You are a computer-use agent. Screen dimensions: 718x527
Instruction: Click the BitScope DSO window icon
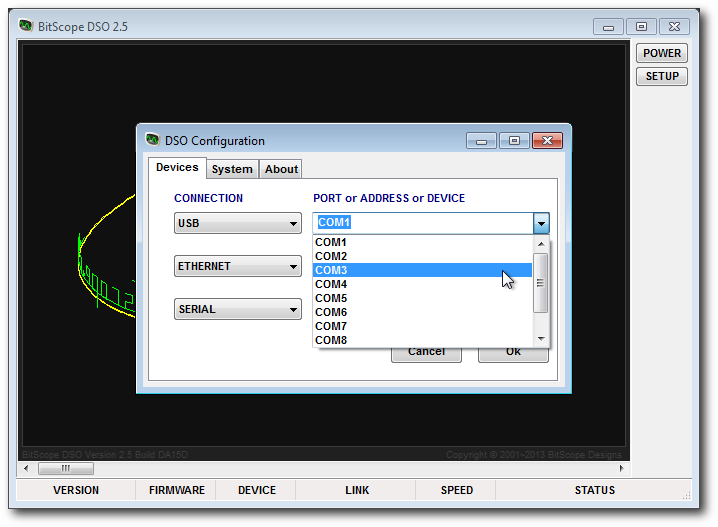pos(26,25)
